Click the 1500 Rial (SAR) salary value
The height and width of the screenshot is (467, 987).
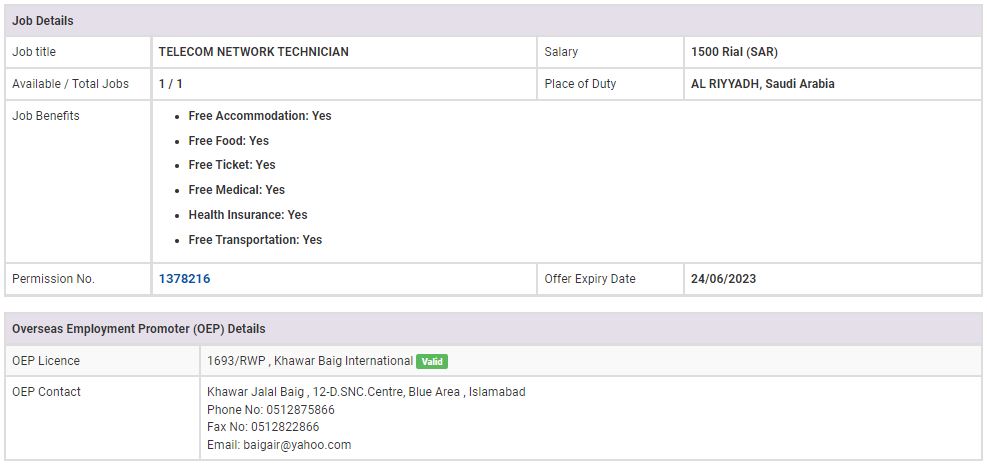pyautogui.click(x=734, y=52)
